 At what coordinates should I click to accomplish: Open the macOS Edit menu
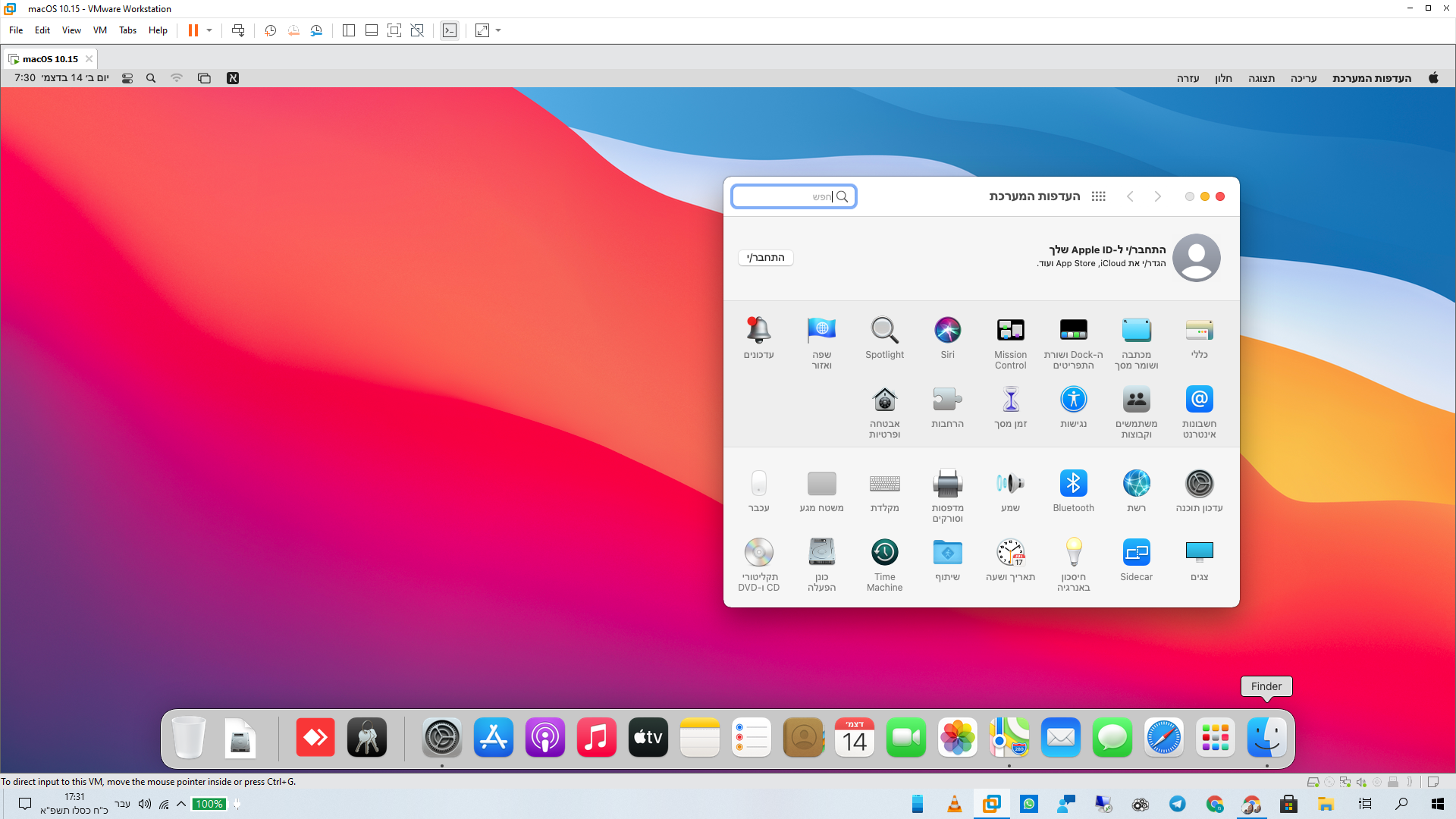tap(1303, 78)
